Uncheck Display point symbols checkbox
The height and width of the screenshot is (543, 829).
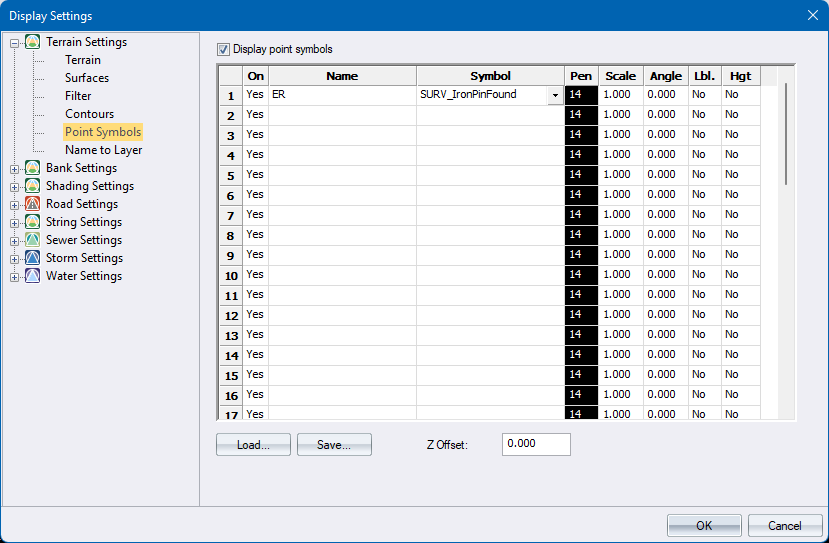(x=223, y=49)
